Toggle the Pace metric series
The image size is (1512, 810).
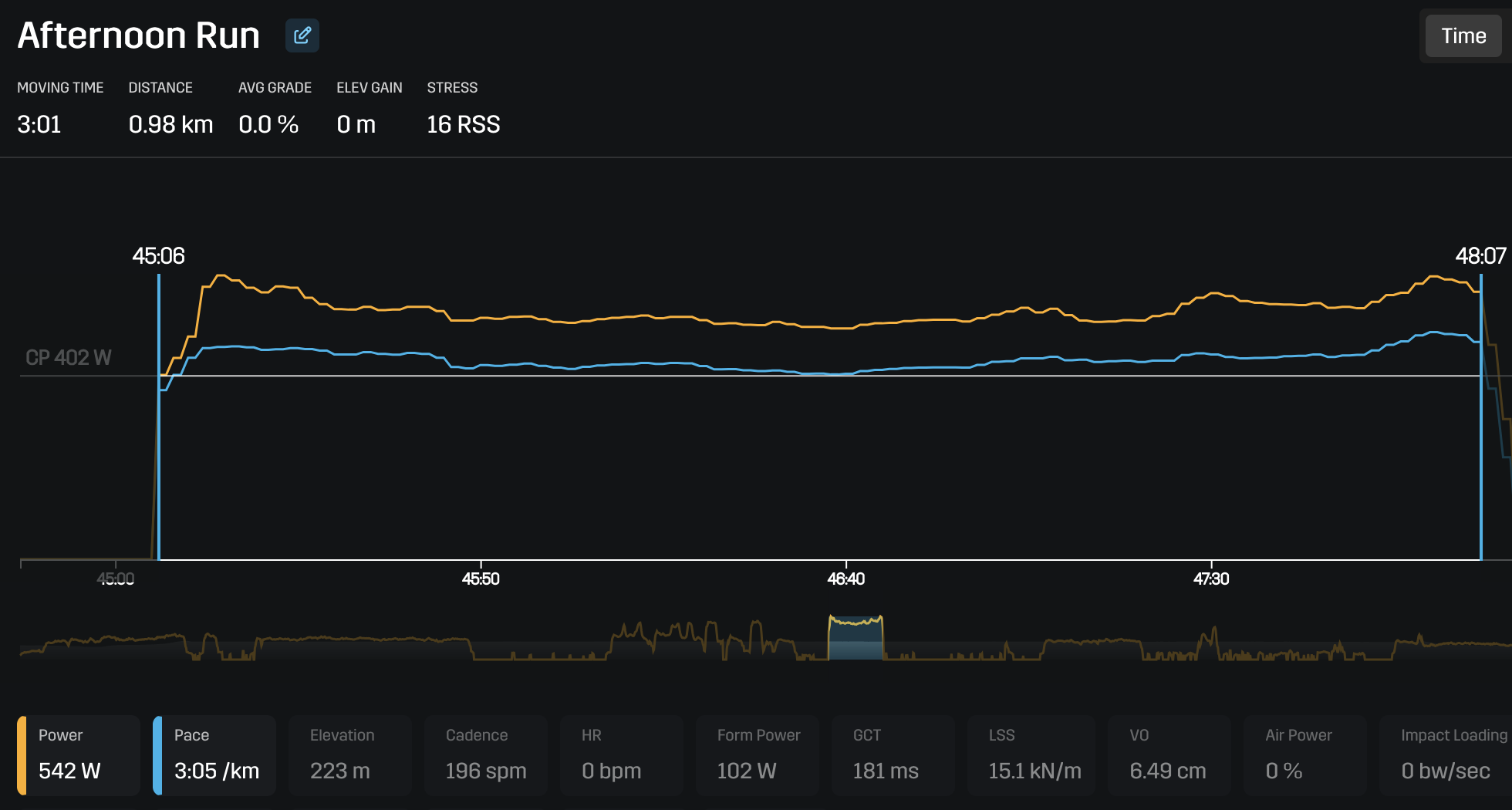(214, 754)
